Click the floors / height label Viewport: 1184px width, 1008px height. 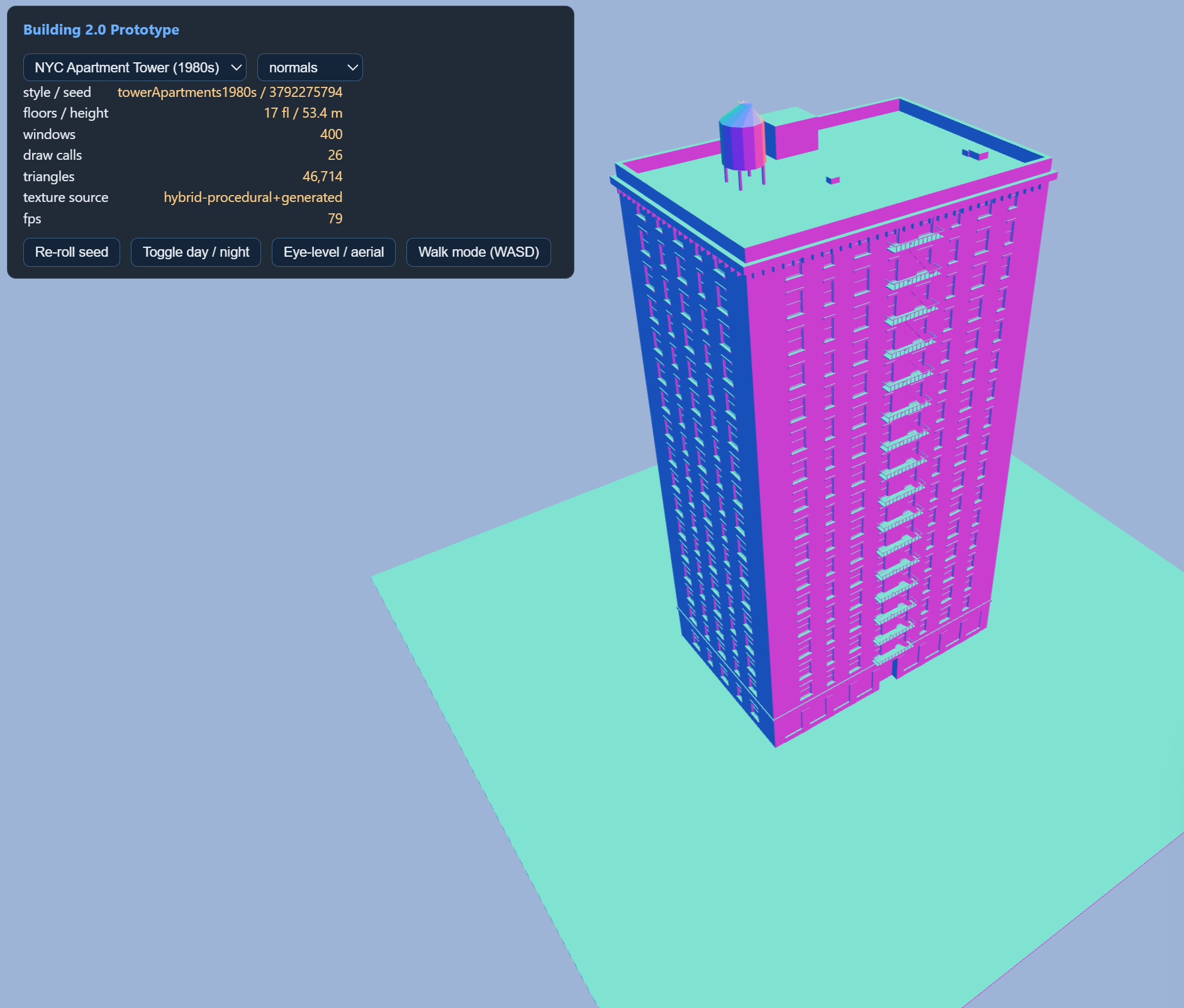pos(66,113)
